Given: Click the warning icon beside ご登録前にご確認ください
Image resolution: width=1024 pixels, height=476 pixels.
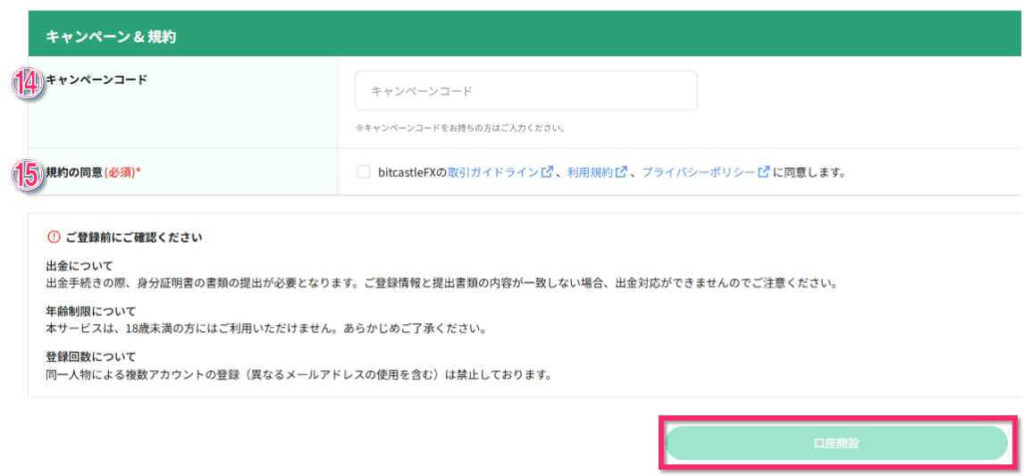Looking at the screenshot, I should point(54,237).
